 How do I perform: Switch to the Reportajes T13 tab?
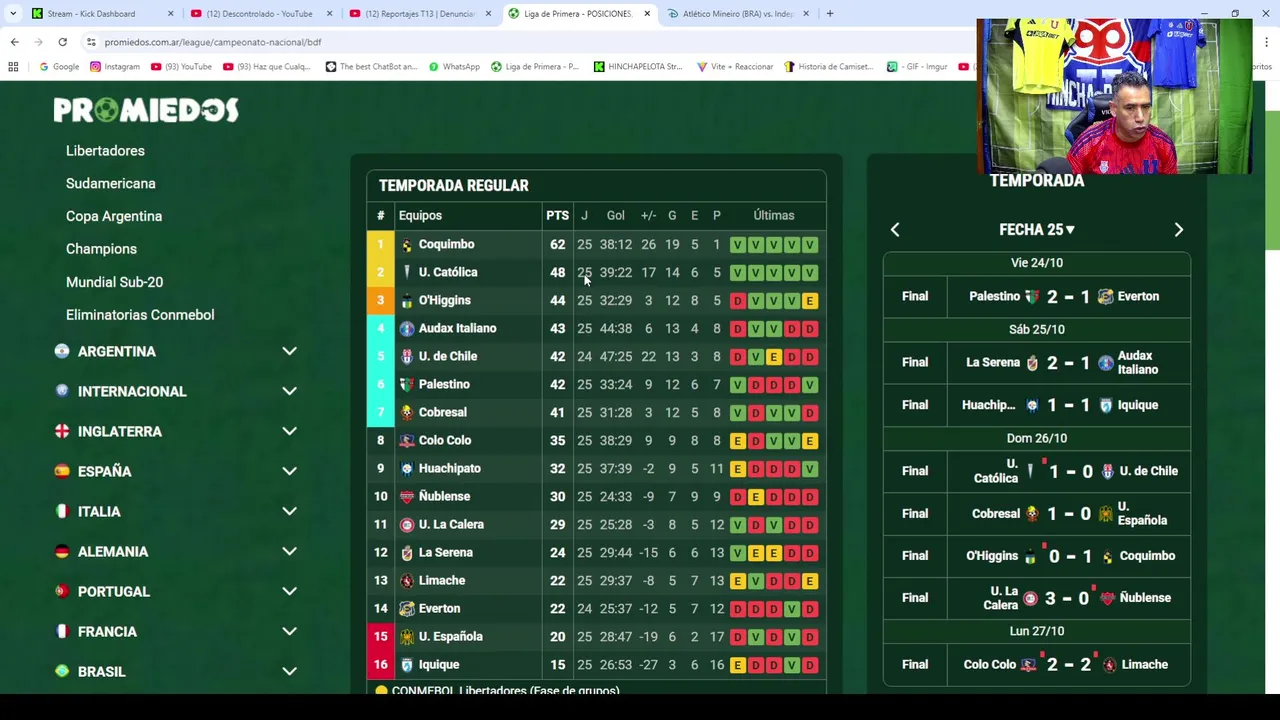(420, 14)
